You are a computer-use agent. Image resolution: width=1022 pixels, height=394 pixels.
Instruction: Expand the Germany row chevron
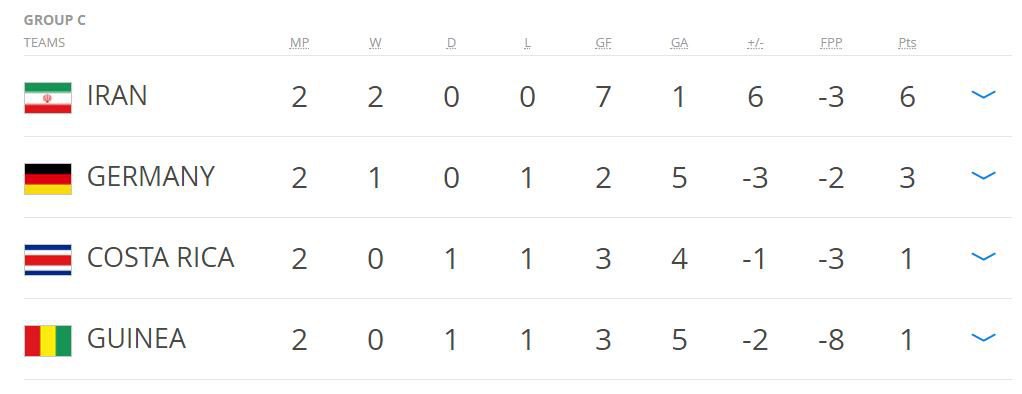983,175
